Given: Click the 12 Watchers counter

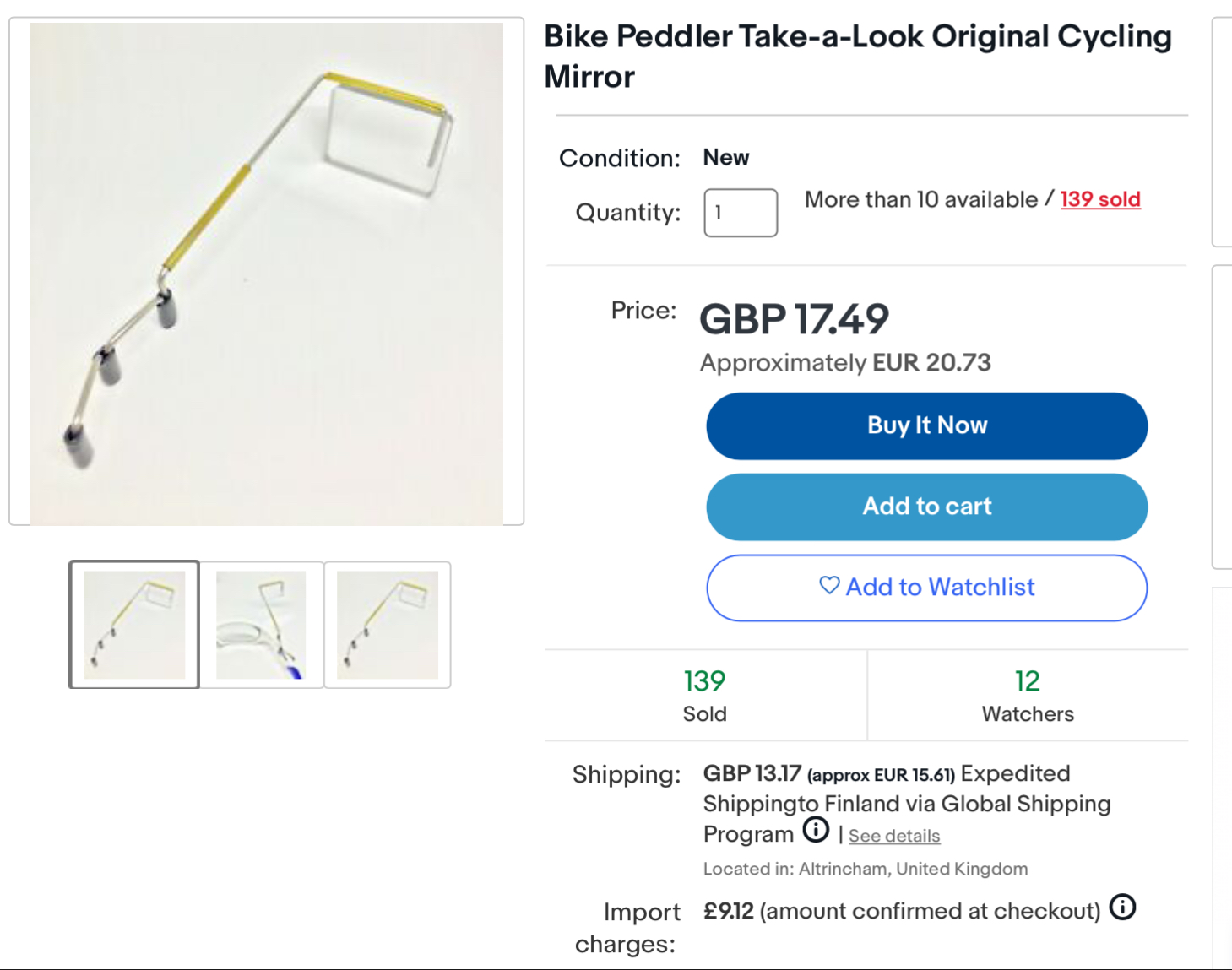Looking at the screenshot, I should click(1027, 695).
